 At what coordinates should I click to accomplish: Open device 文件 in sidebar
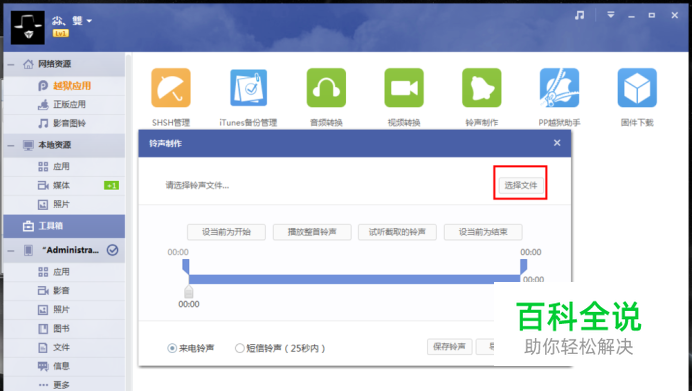(x=64, y=347)
